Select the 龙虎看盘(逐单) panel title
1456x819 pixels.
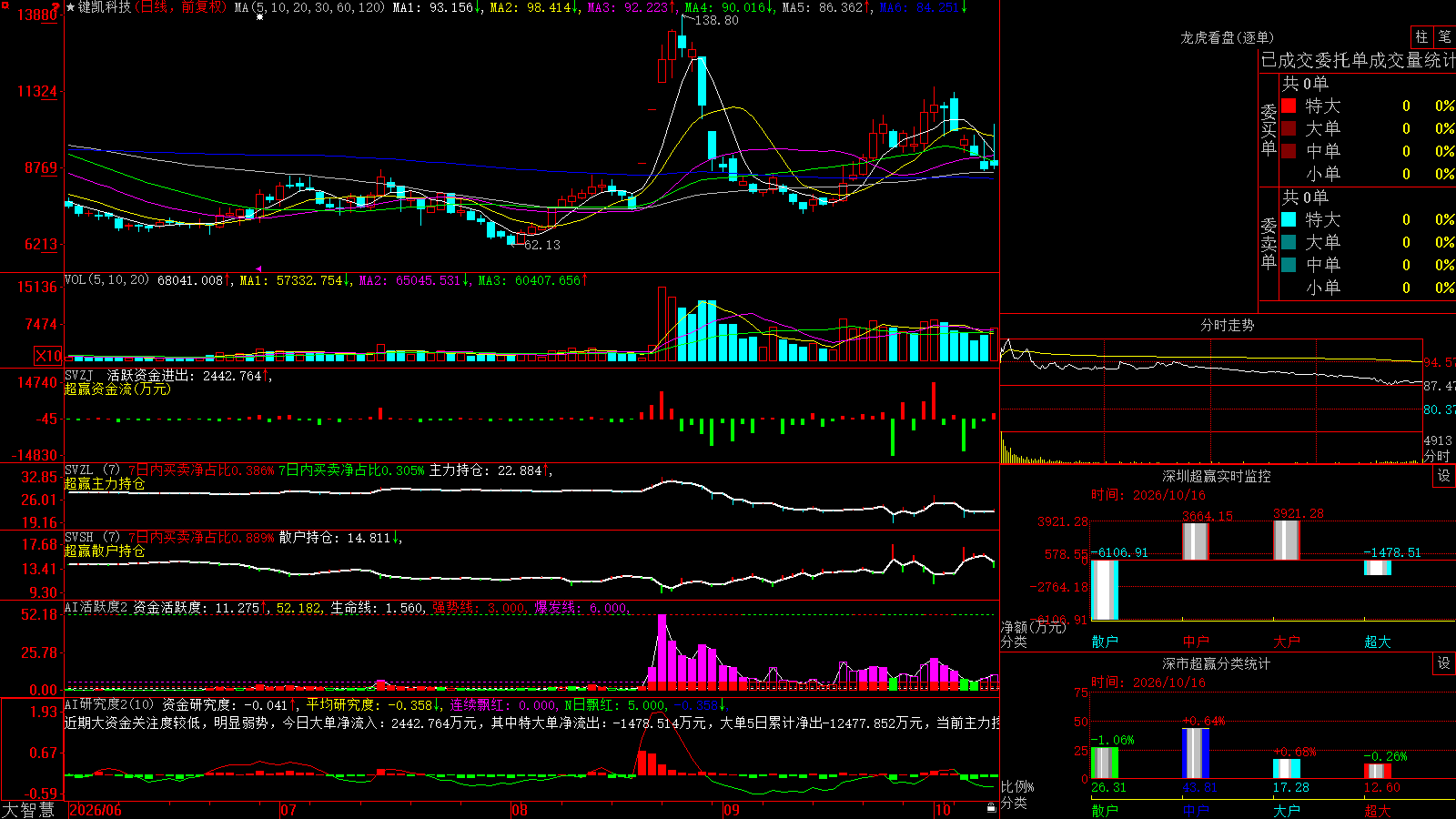point(1227,37)
